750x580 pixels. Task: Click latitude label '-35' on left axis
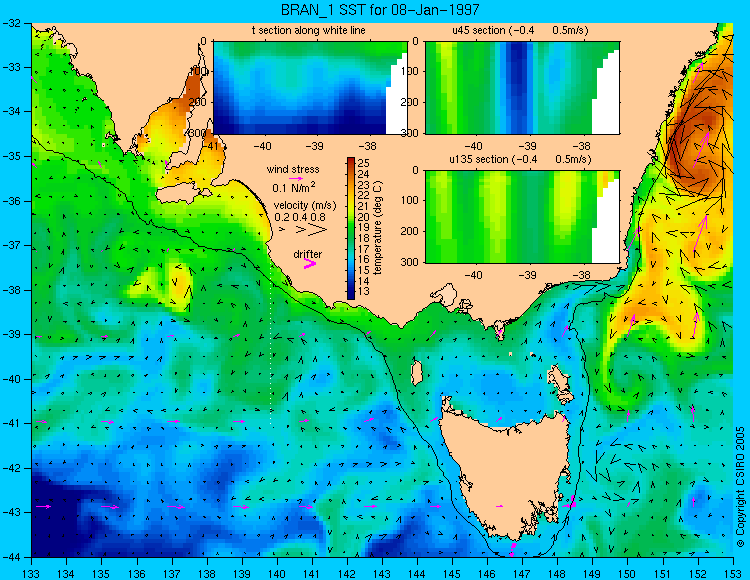[x=11, y=157]
